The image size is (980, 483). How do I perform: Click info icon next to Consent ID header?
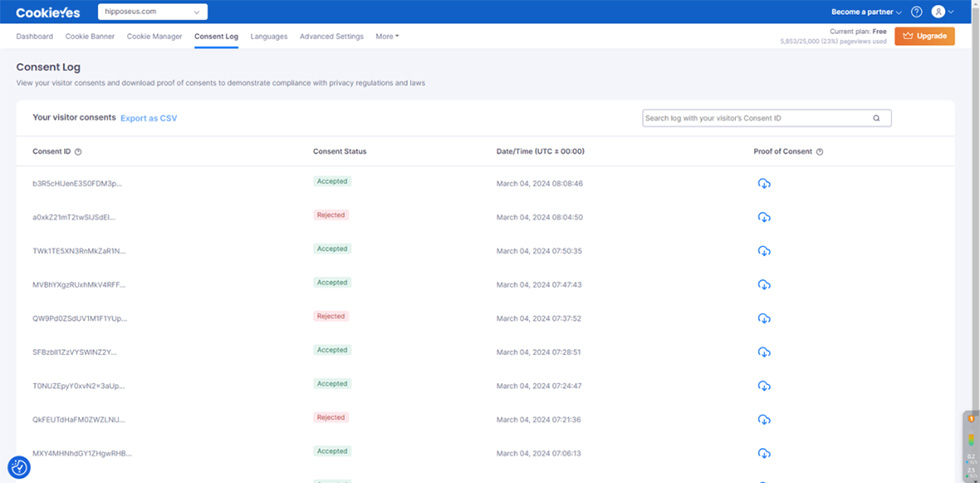point(78,152)
